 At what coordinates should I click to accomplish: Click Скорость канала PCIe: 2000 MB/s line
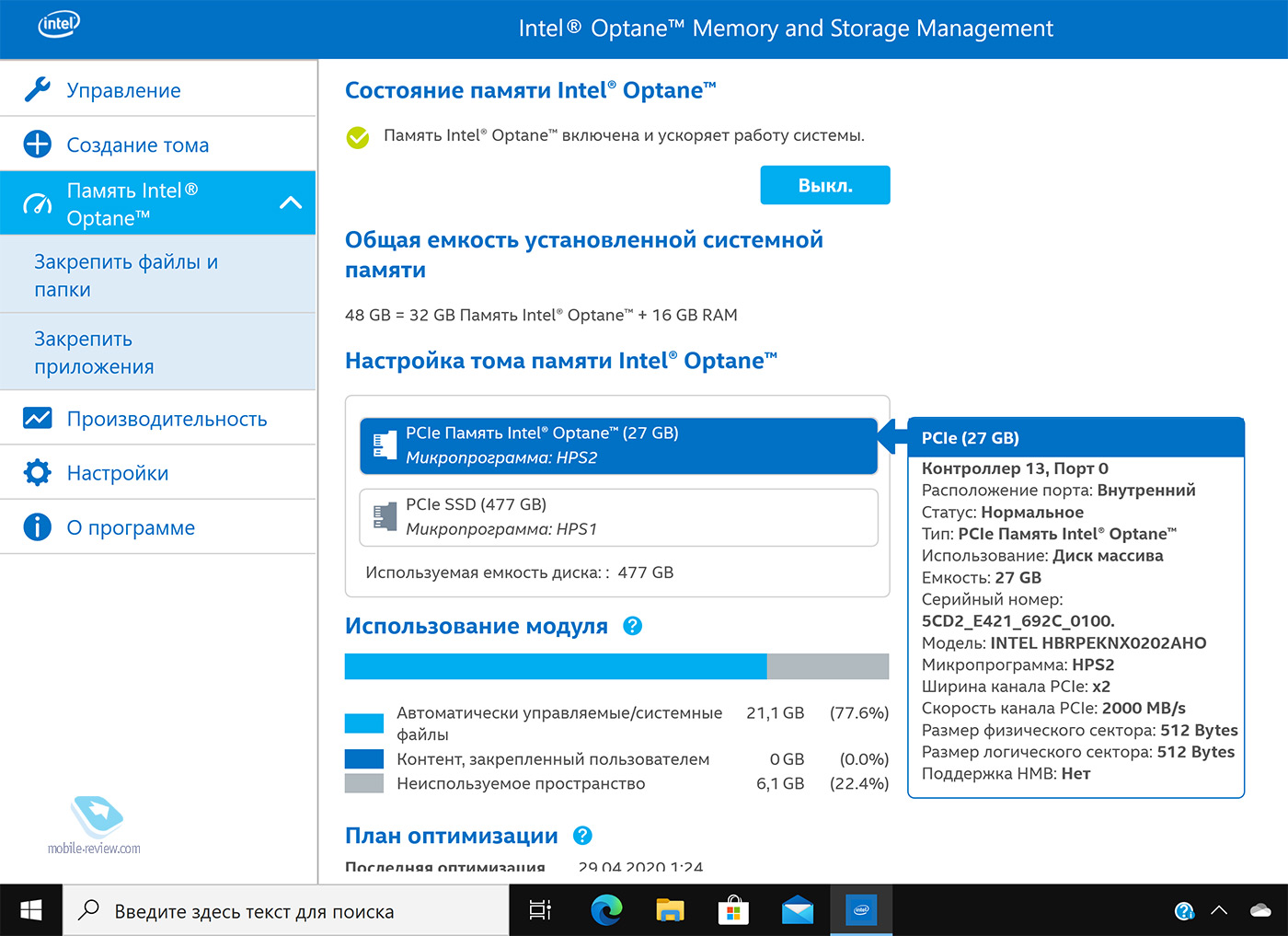tap(1053, 708)
